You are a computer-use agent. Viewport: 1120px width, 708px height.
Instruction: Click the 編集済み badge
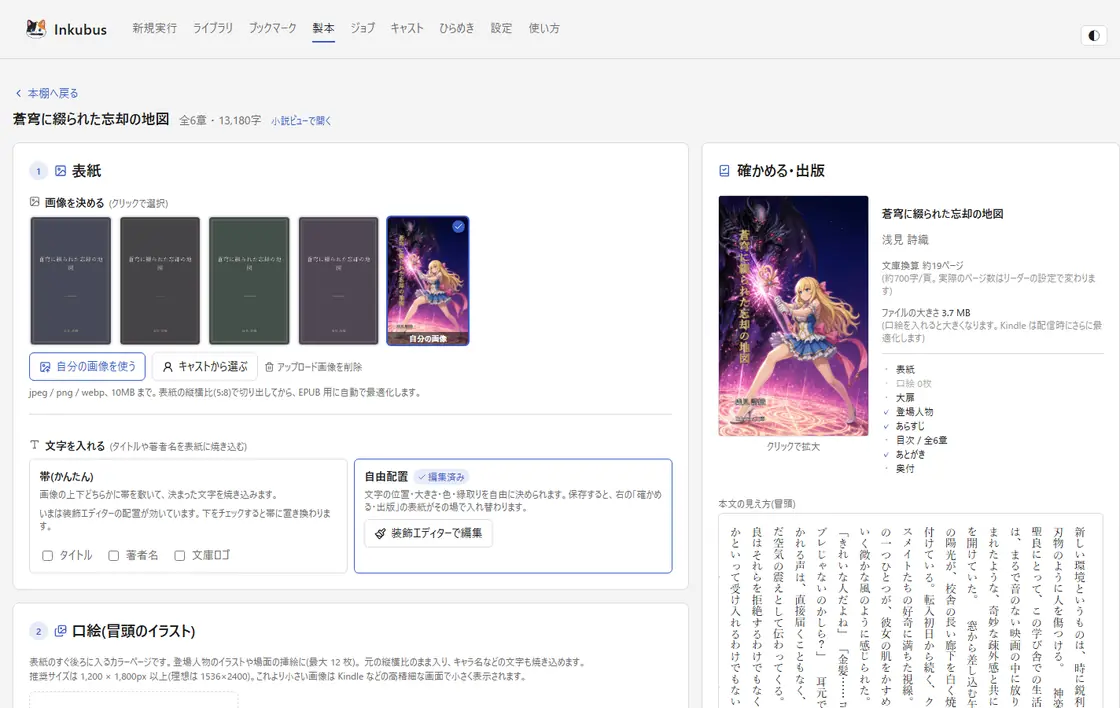[x=441, y=477]
